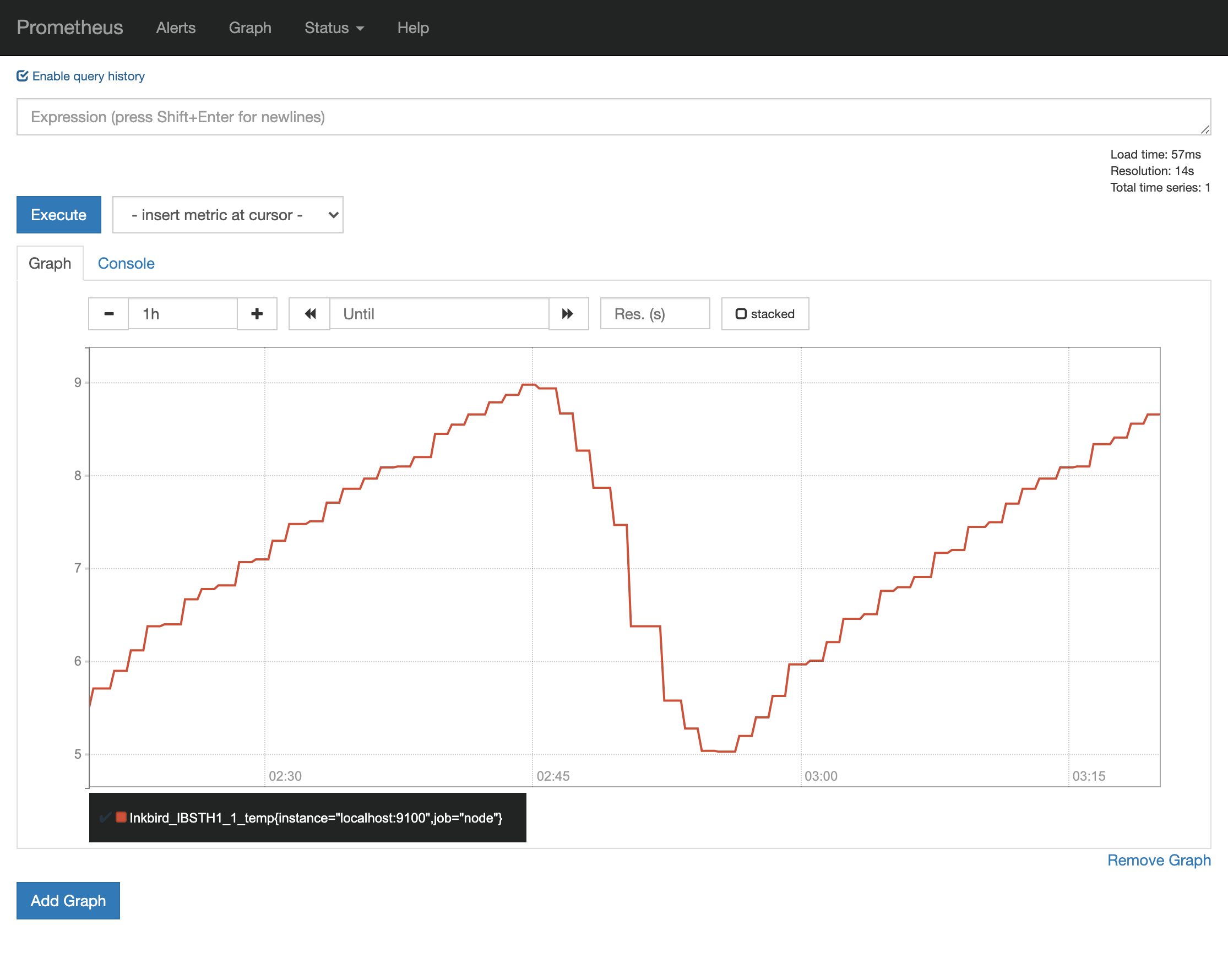Enable the stacked graph checkbox
The width and height of the screenshot is (1228, 980).
click(x=741, y=314)
